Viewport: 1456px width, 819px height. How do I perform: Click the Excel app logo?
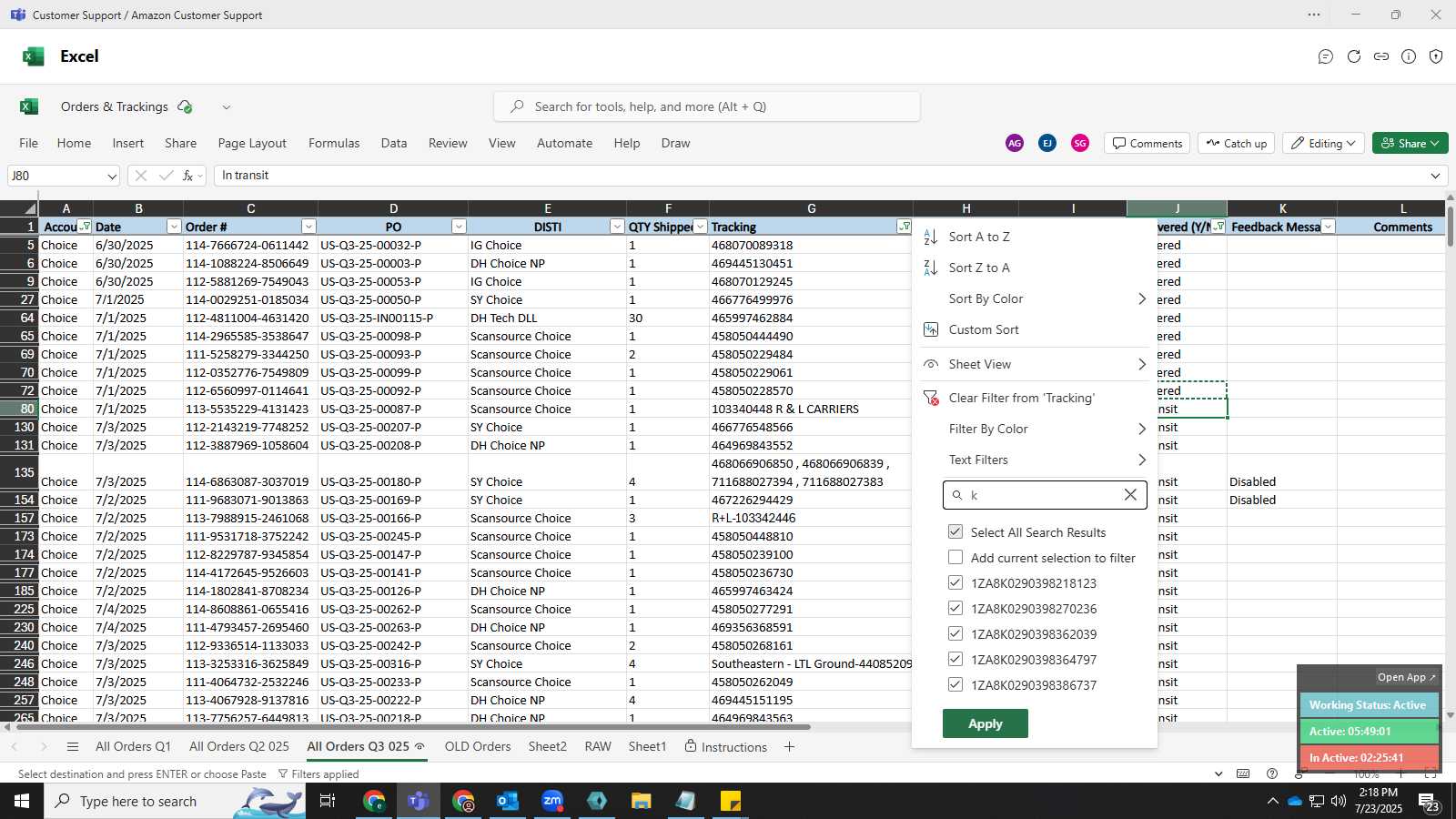34,56
